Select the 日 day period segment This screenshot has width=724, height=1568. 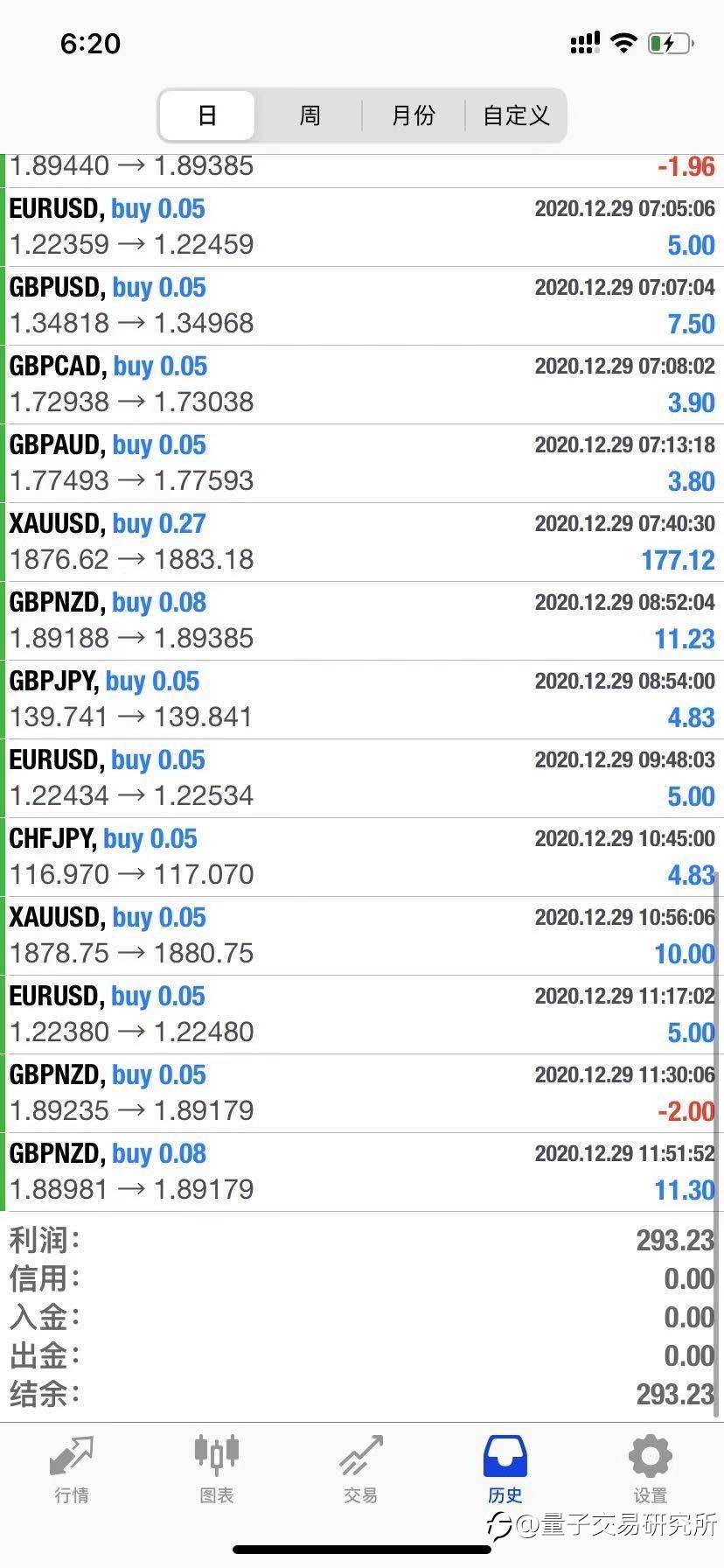(x=207, y=115)
